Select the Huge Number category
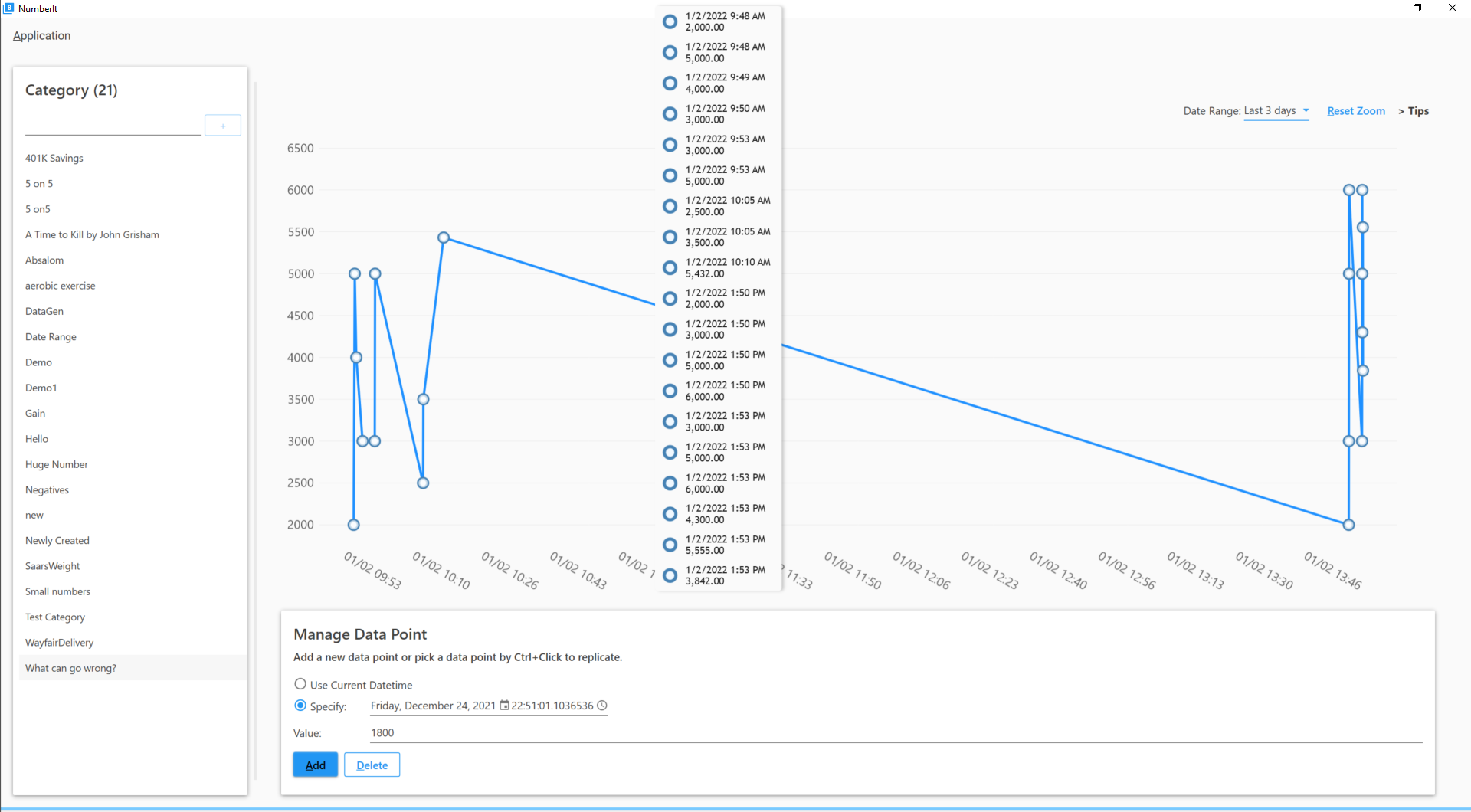Image resolution: width=1471 pixels, height=812 pixels. click(132, 464)
